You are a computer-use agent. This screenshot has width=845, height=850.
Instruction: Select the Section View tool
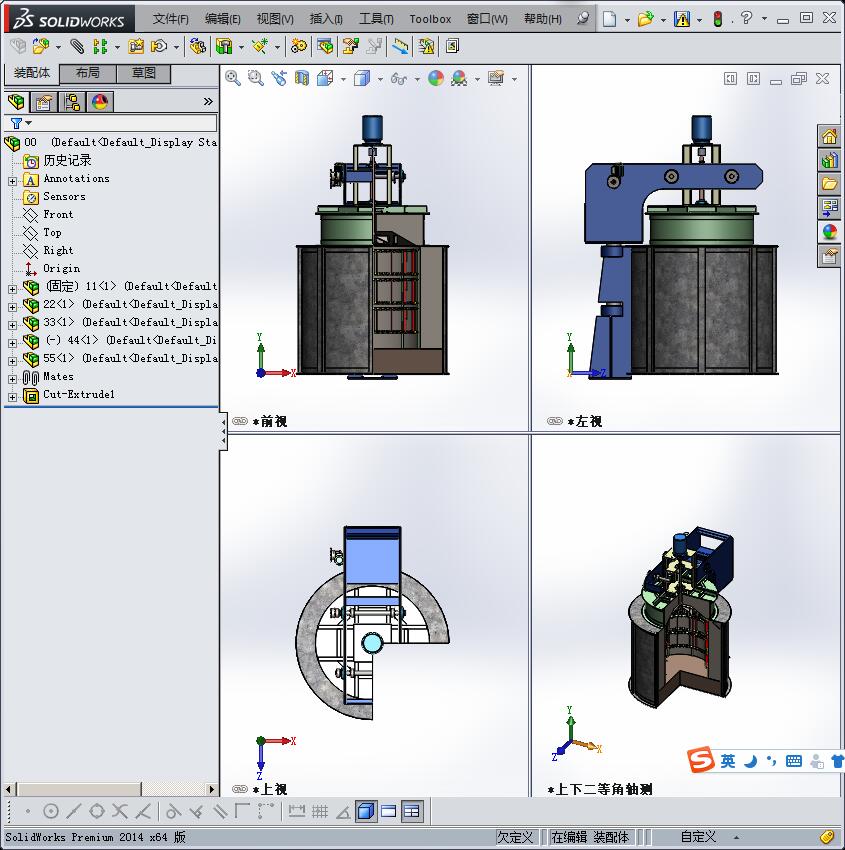point(302,78)
